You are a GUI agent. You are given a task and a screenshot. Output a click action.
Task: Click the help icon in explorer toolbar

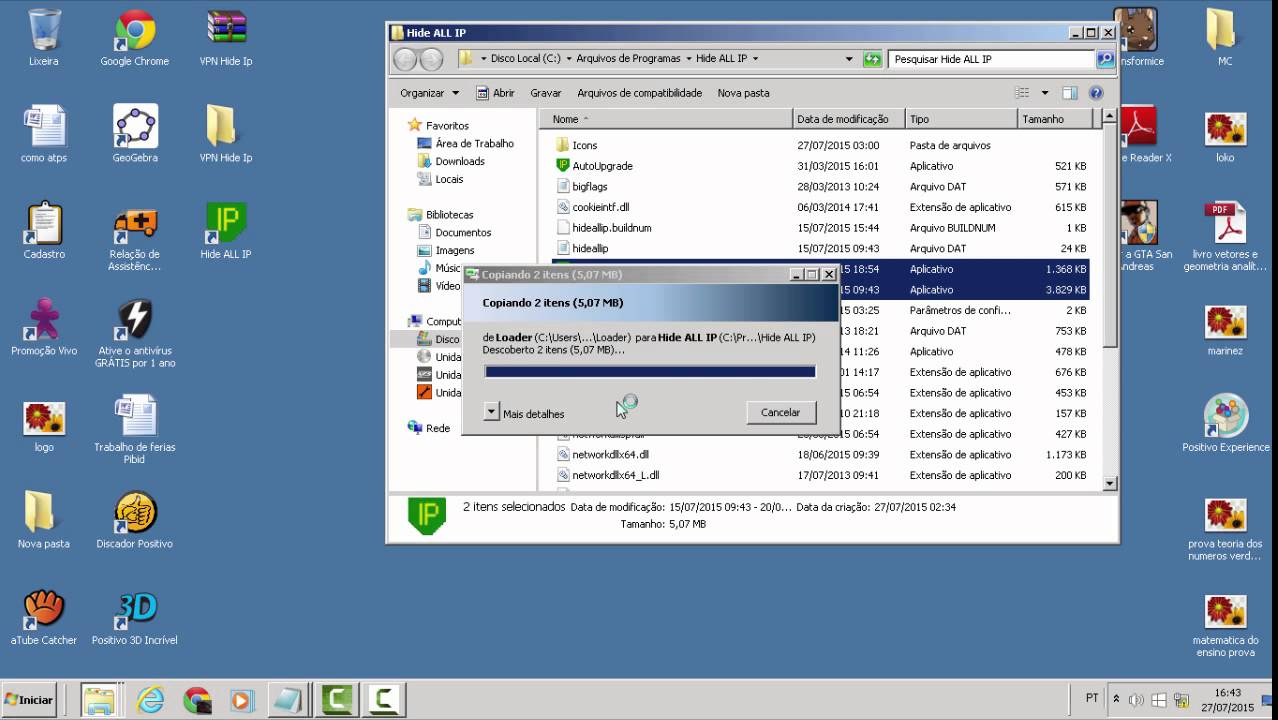point(1095,93)
